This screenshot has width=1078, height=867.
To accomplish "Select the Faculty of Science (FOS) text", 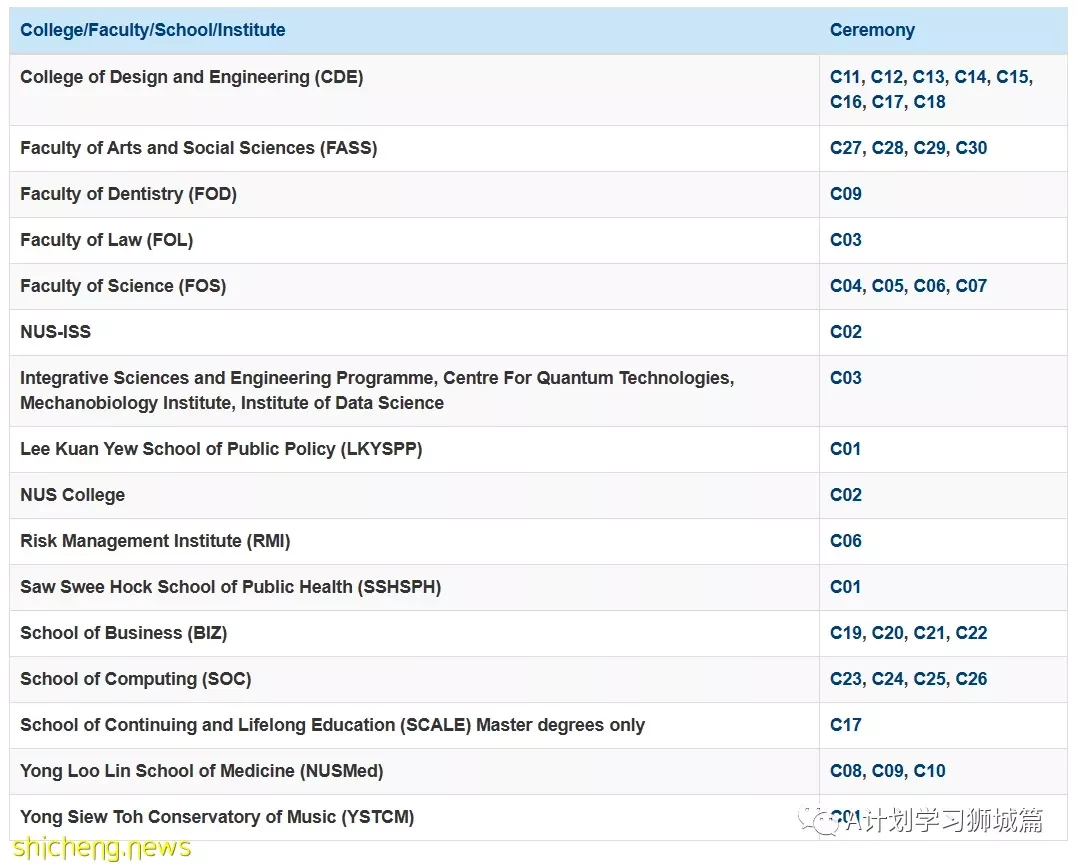I will [123, 286].
